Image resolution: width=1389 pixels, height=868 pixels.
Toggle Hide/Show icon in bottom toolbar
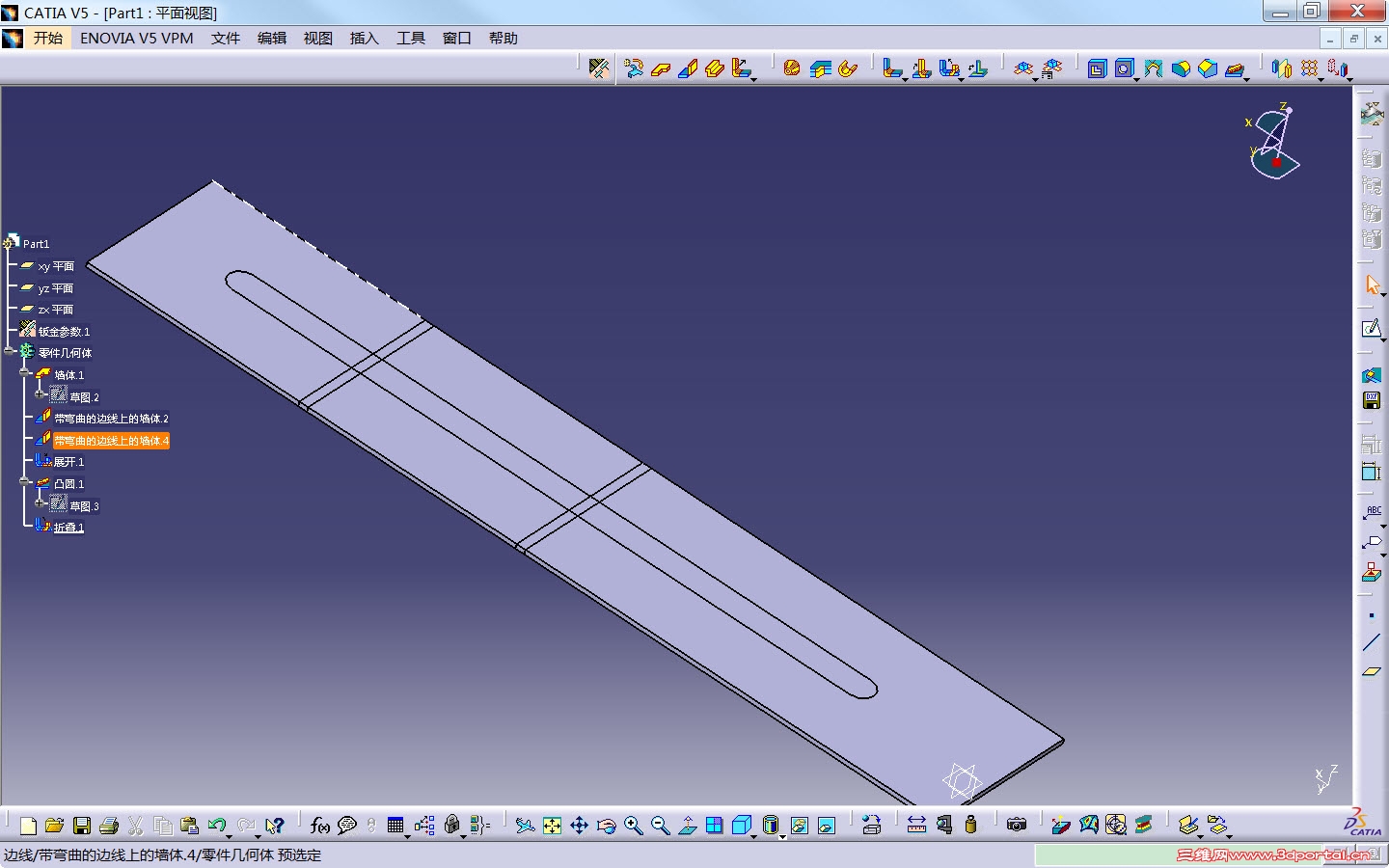click(799, 825)
